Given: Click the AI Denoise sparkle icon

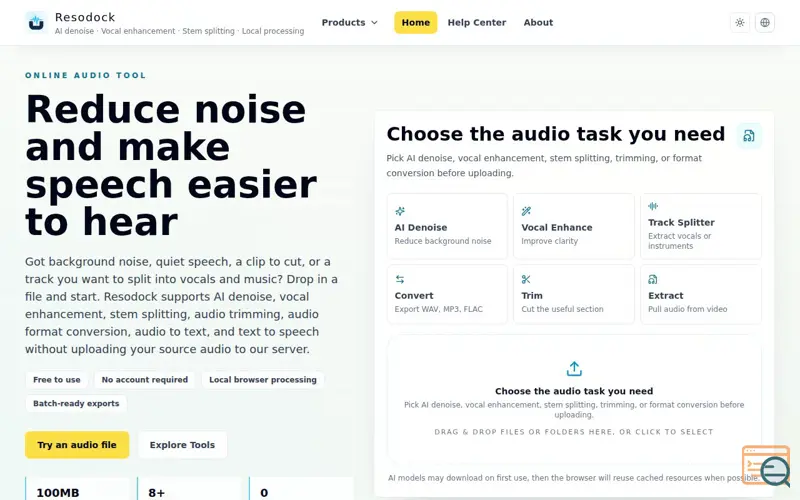Looking at the screenshot, I should (400, 211).
